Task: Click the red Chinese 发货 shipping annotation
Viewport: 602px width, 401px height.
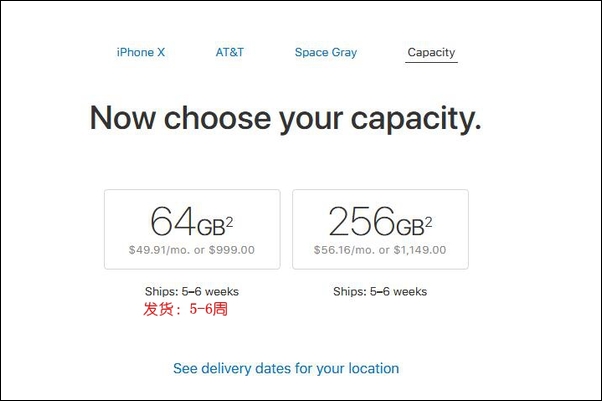Action: pyautogui.click(x=185, y=309)
